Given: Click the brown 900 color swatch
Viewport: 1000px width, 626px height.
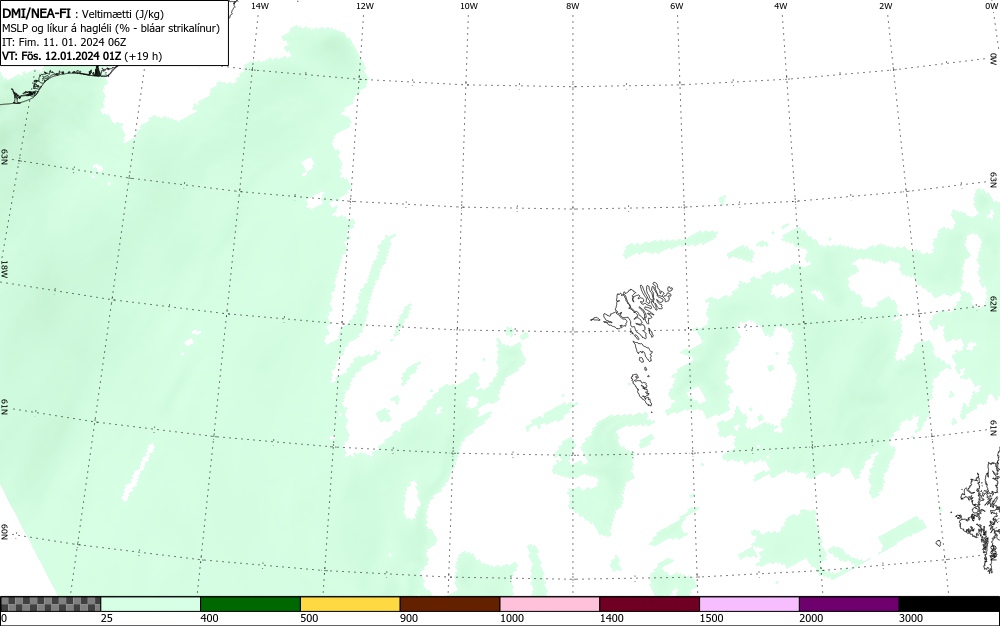Looking at the screenshot, I should [450, 604].
